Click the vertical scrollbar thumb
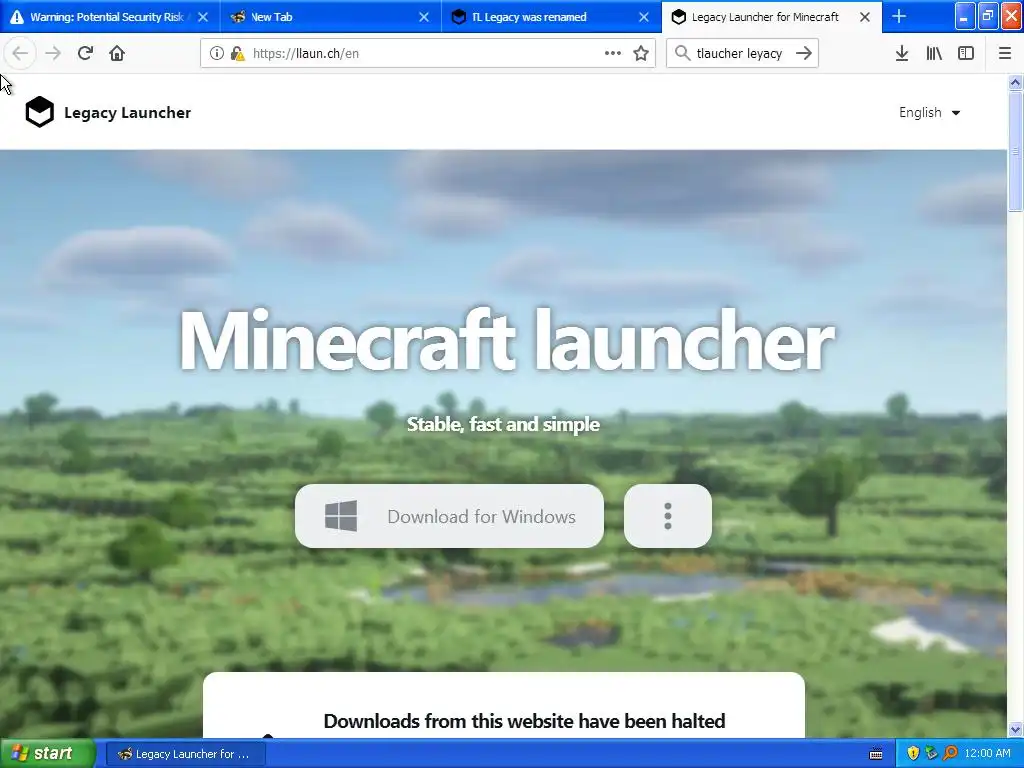Image resolution: width=1024 pixels, height=768 pixels. pos(1015,152)
